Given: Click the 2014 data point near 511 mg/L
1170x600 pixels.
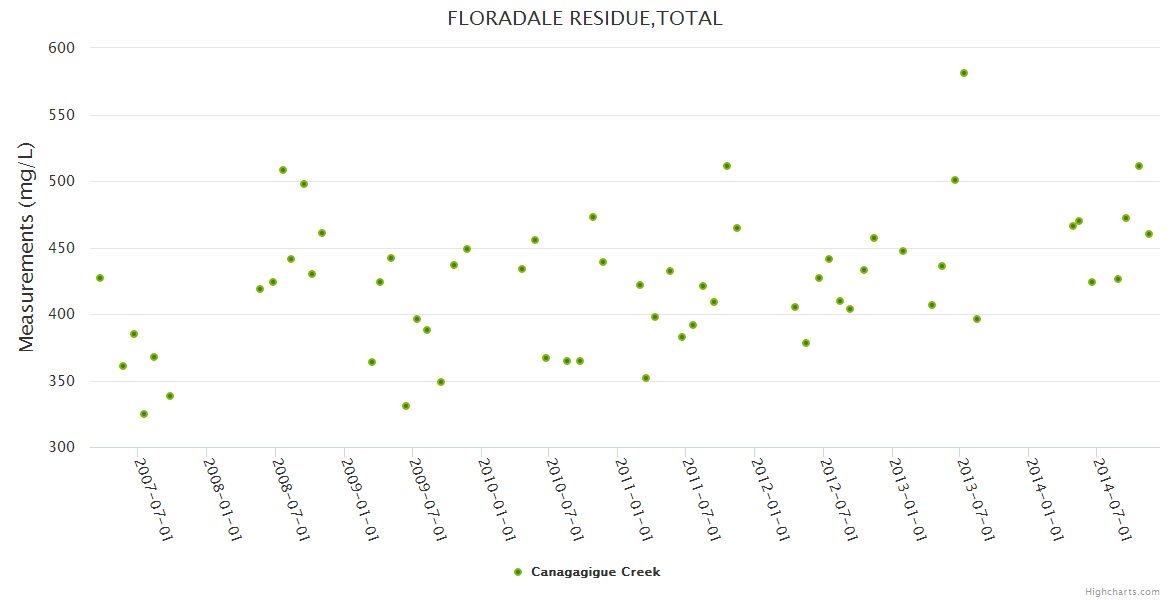Looking at the screenshot, I should click(x=1139, y=166).
